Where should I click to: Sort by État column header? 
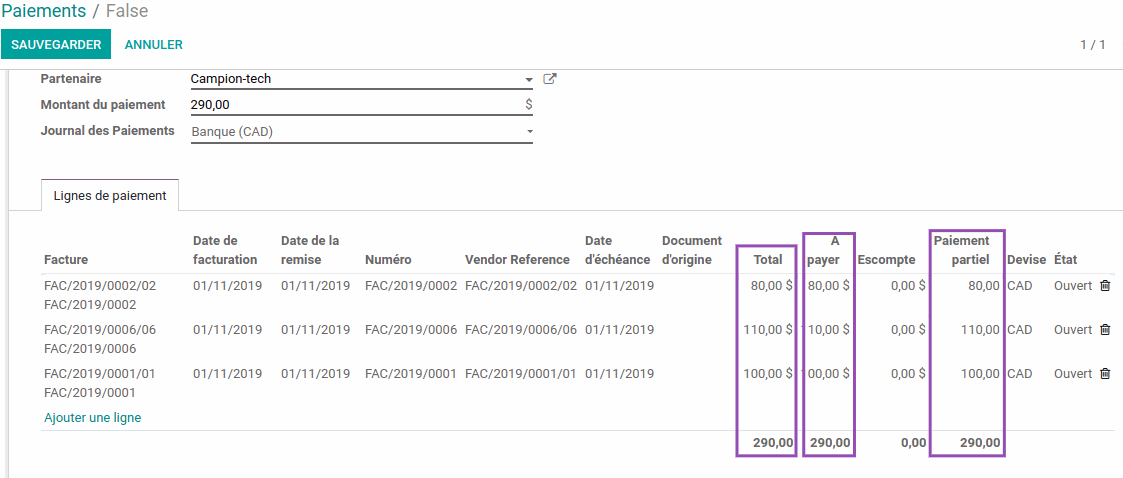point(1065,260)
